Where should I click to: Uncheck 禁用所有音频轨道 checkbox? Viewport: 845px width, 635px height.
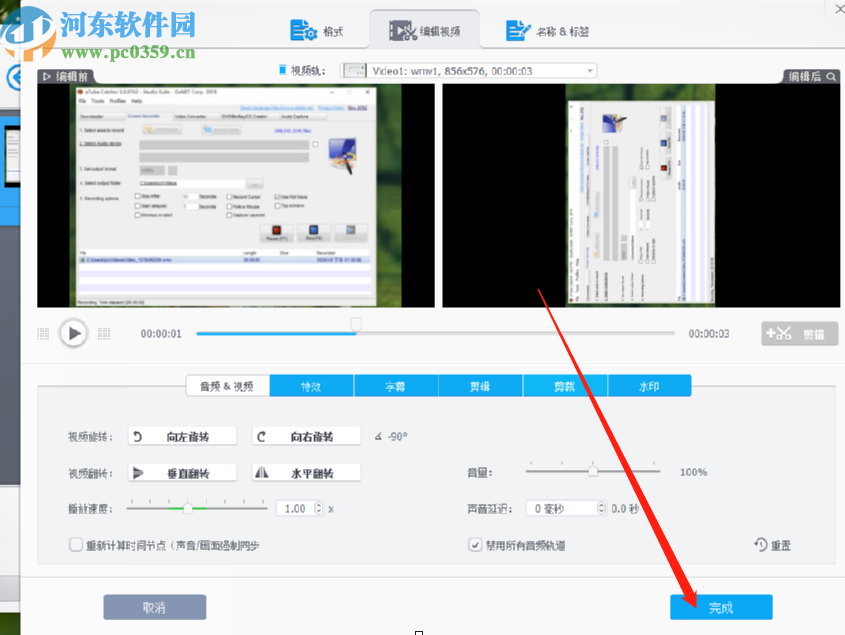coord(475,544)
